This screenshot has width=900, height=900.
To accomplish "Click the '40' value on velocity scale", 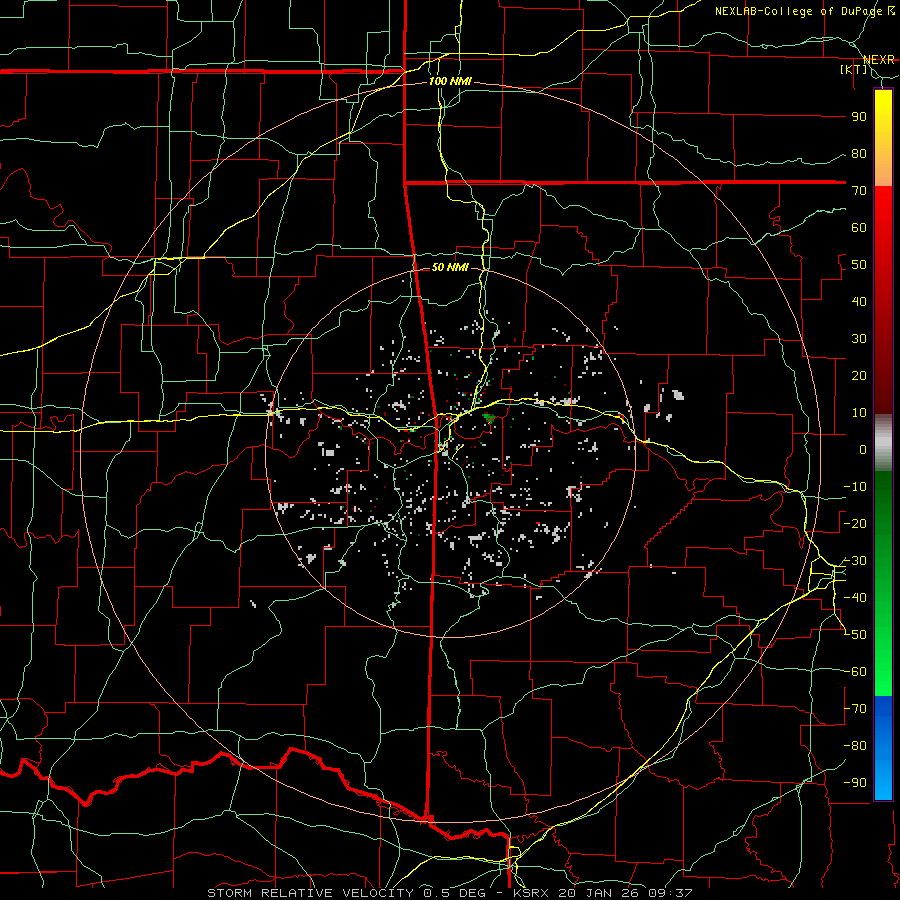I will point(859,302).
